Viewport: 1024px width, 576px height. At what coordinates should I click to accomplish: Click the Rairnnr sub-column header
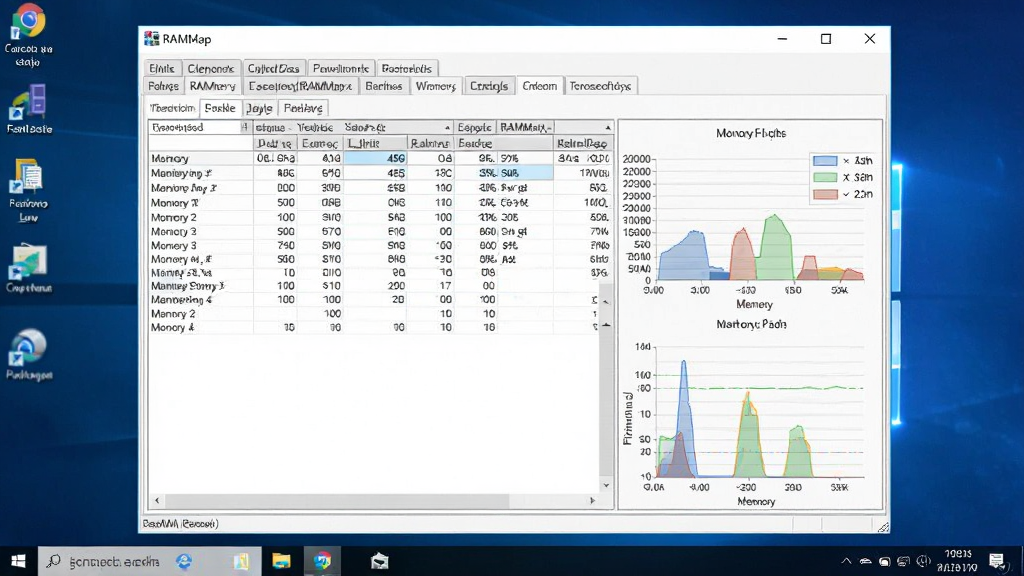[430, 144]
